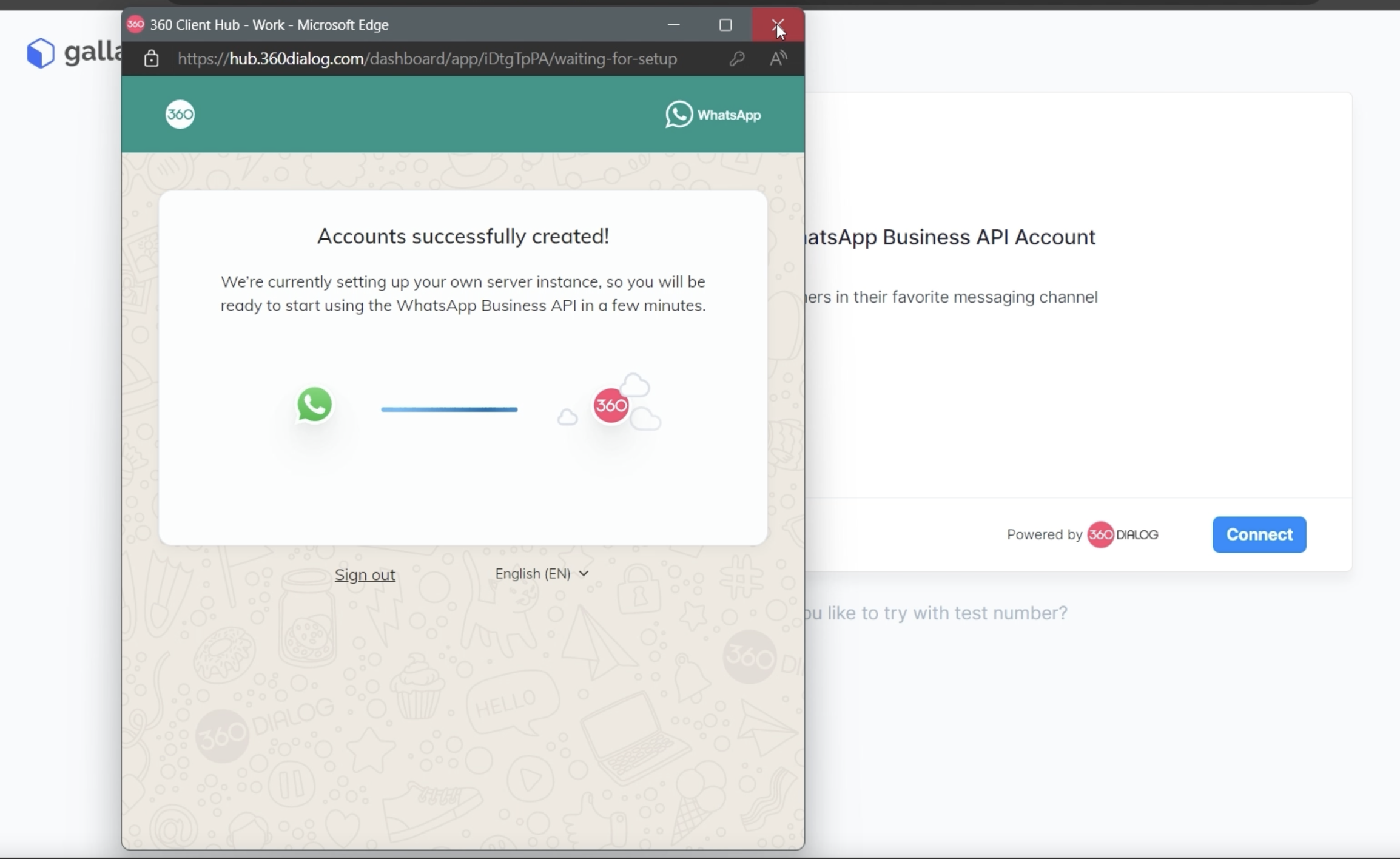The width and height of the screenshot is (1400, 859).
Task: Click the Read aloud icon in address bar
Action: pyautogui.click(x=778, y=59)
